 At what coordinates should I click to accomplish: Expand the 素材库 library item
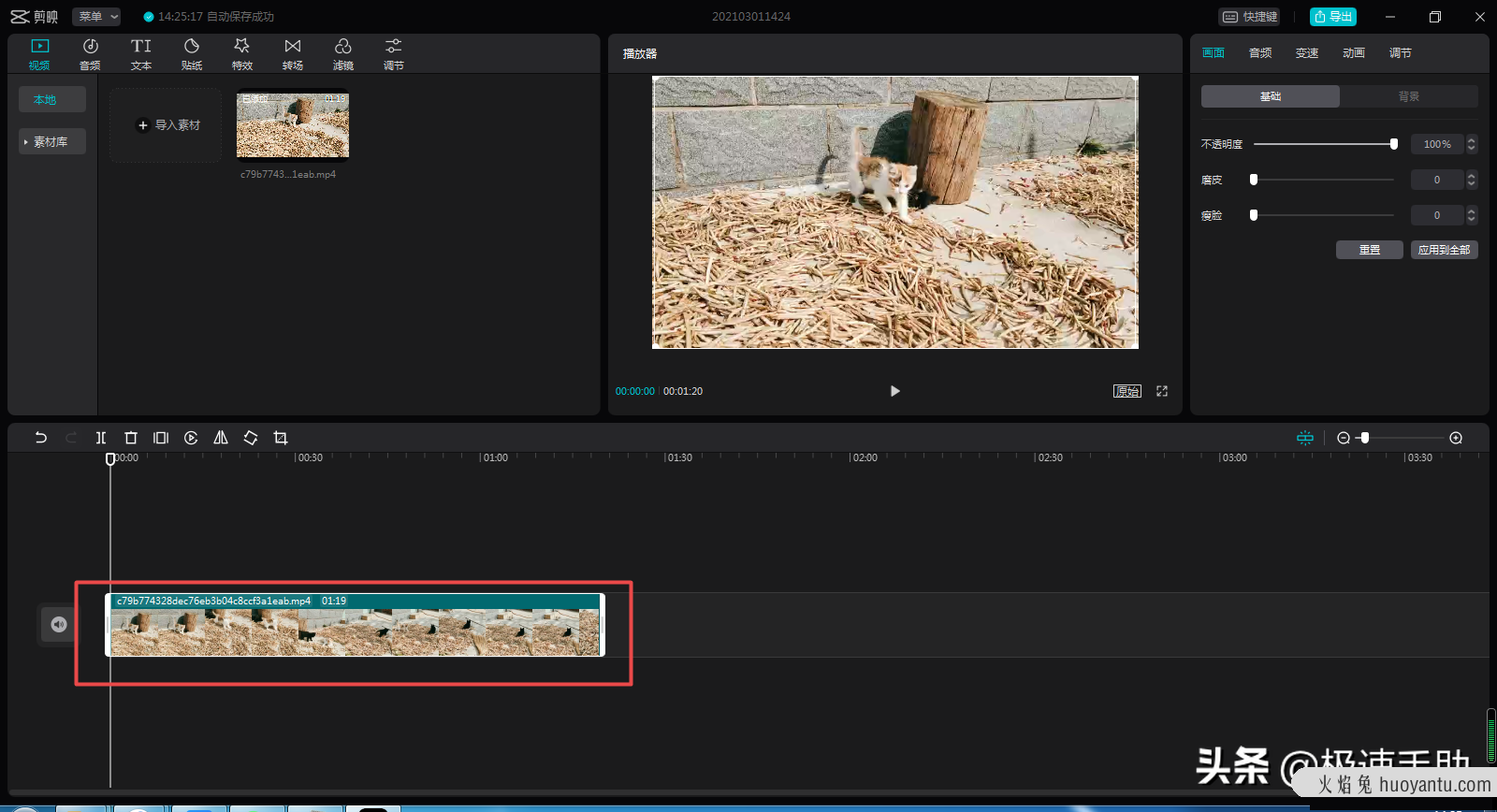click(52, 141)
